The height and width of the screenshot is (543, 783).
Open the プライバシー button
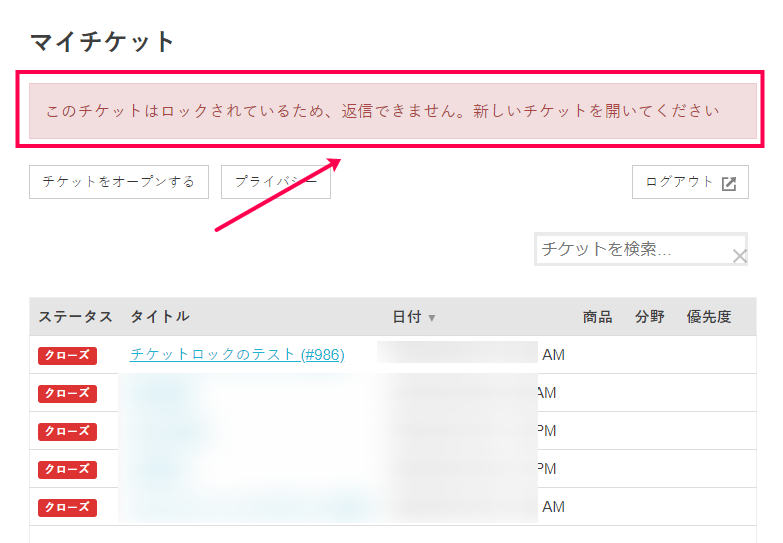pyautogui.click(x=276, y=182)
